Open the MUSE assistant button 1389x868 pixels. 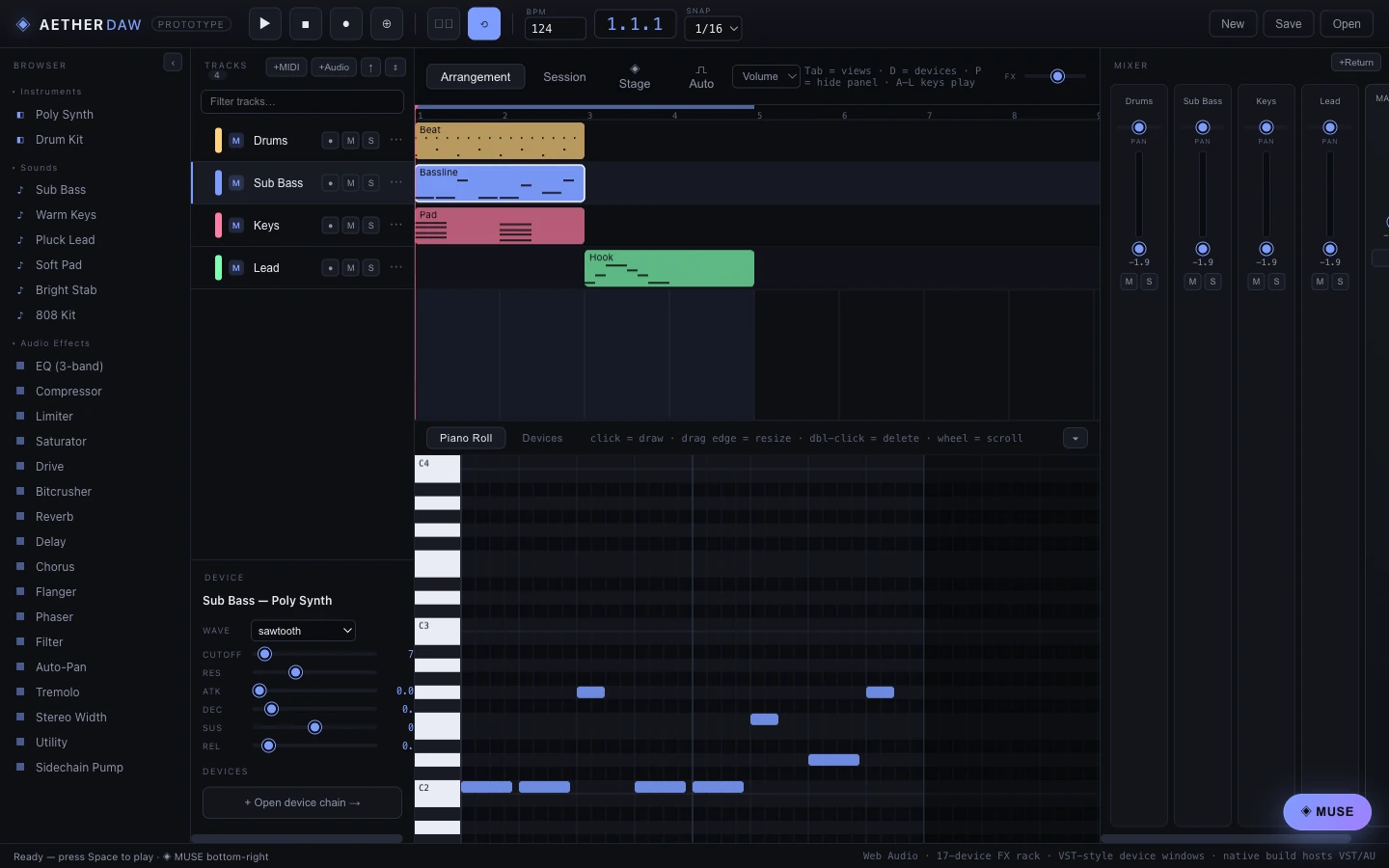coord(1327,812)
